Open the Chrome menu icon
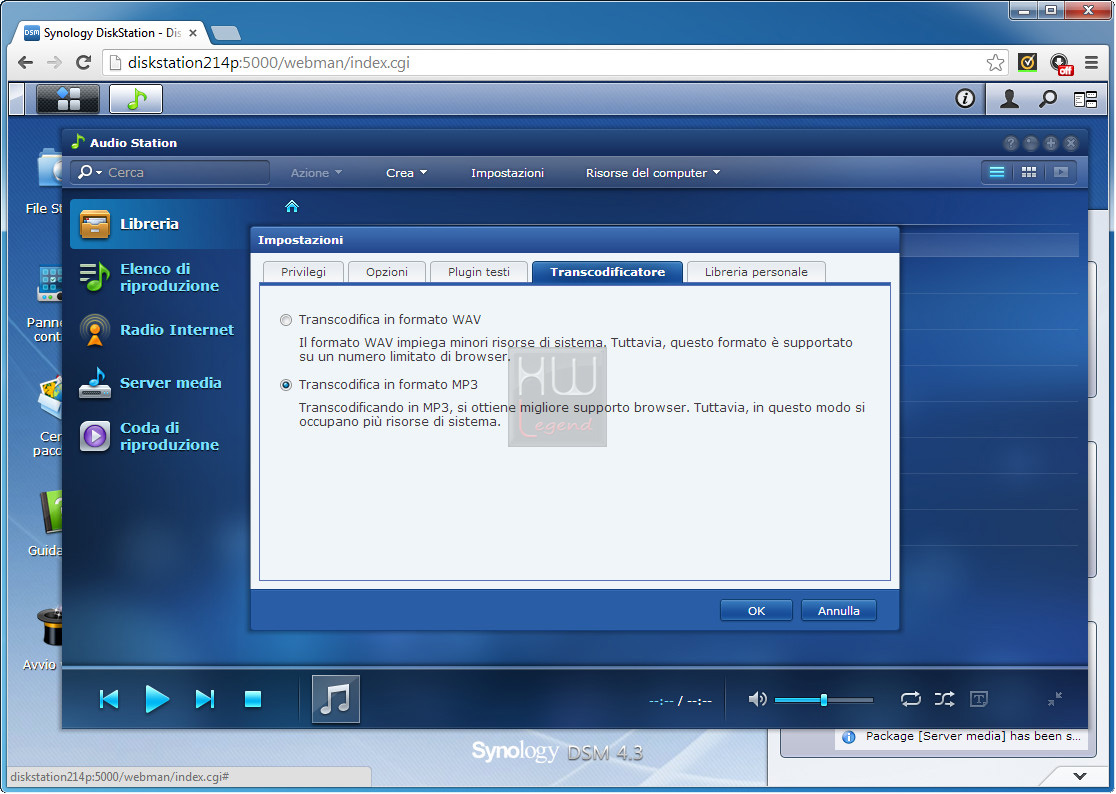The image size is (1116, 794). (1091, 63)
